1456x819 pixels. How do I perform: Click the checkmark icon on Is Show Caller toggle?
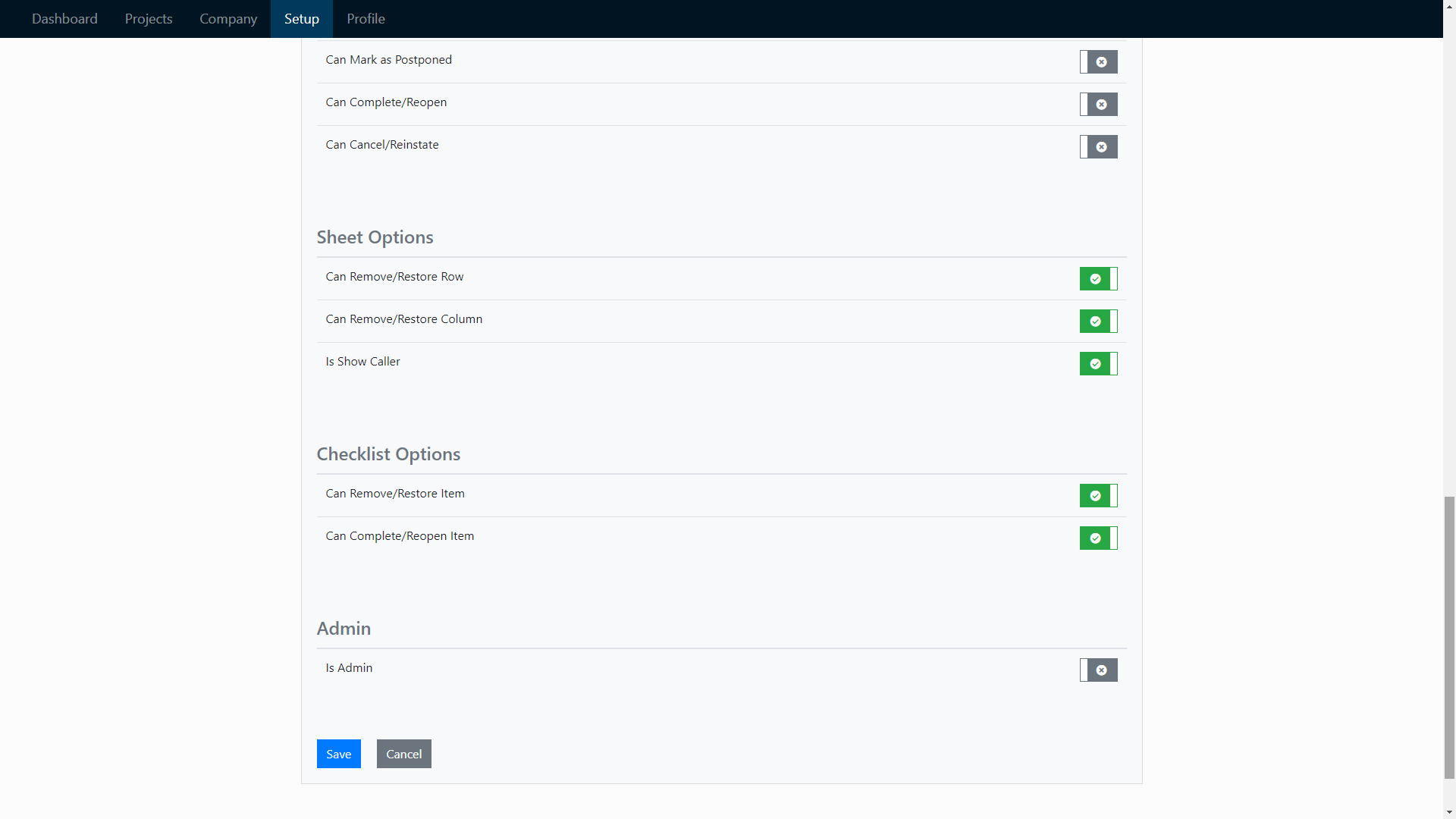pos(1095,363)
